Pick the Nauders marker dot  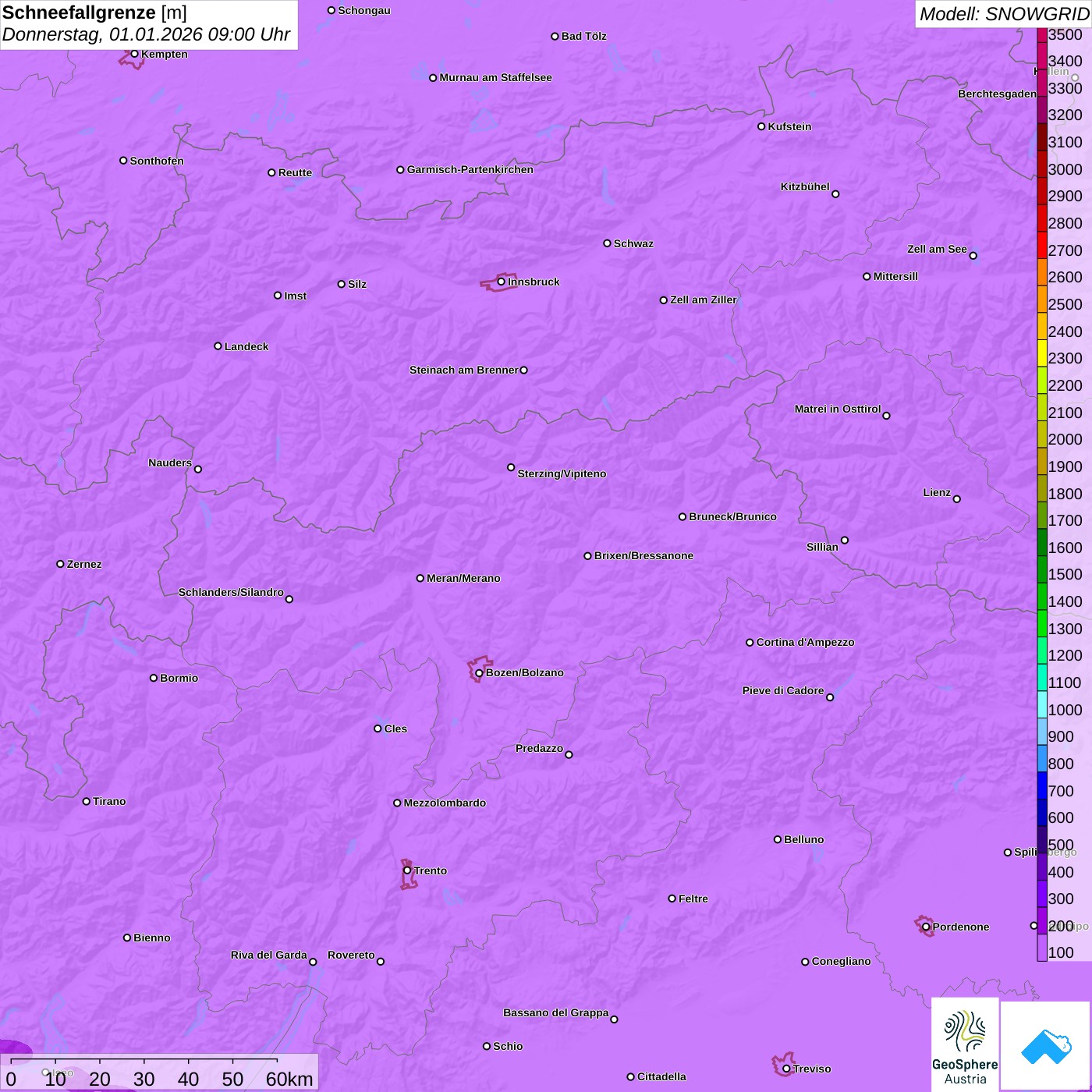[x=198, y=469]
